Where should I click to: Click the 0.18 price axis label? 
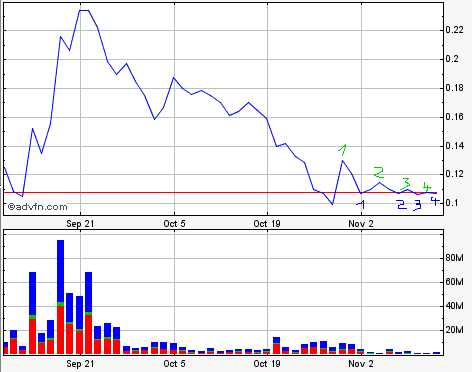(454, 88)
